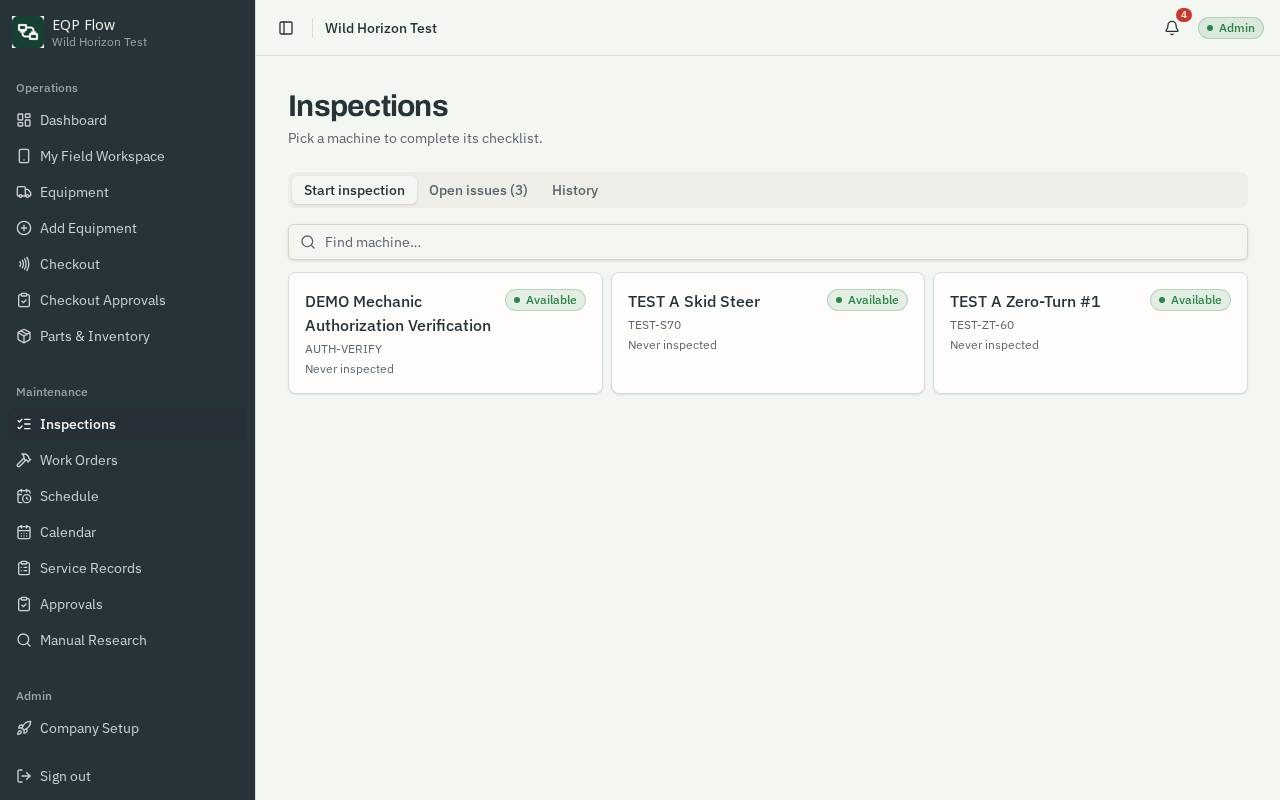Open the Manual Research link
The width and height of the screenshot is (1280, 800).
(128, 640)
